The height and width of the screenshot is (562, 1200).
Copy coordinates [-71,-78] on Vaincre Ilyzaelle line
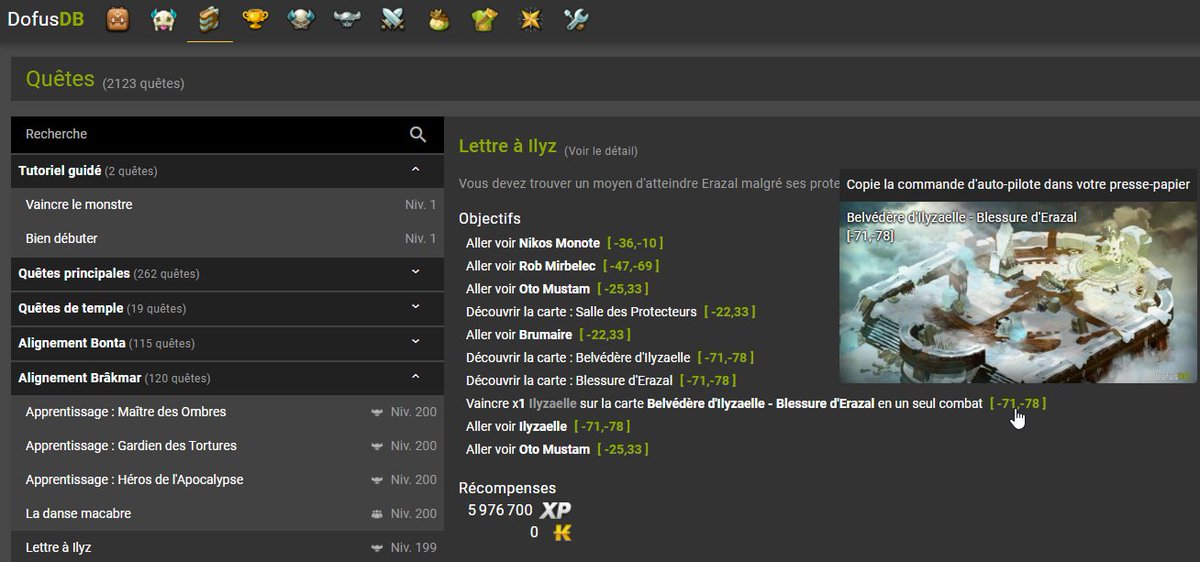point(1017,404)
